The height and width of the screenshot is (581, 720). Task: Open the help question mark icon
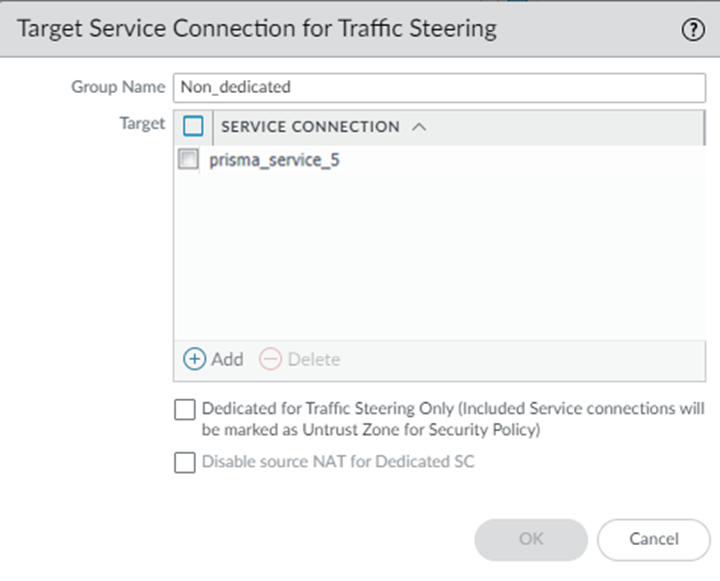tap(693, 29)
